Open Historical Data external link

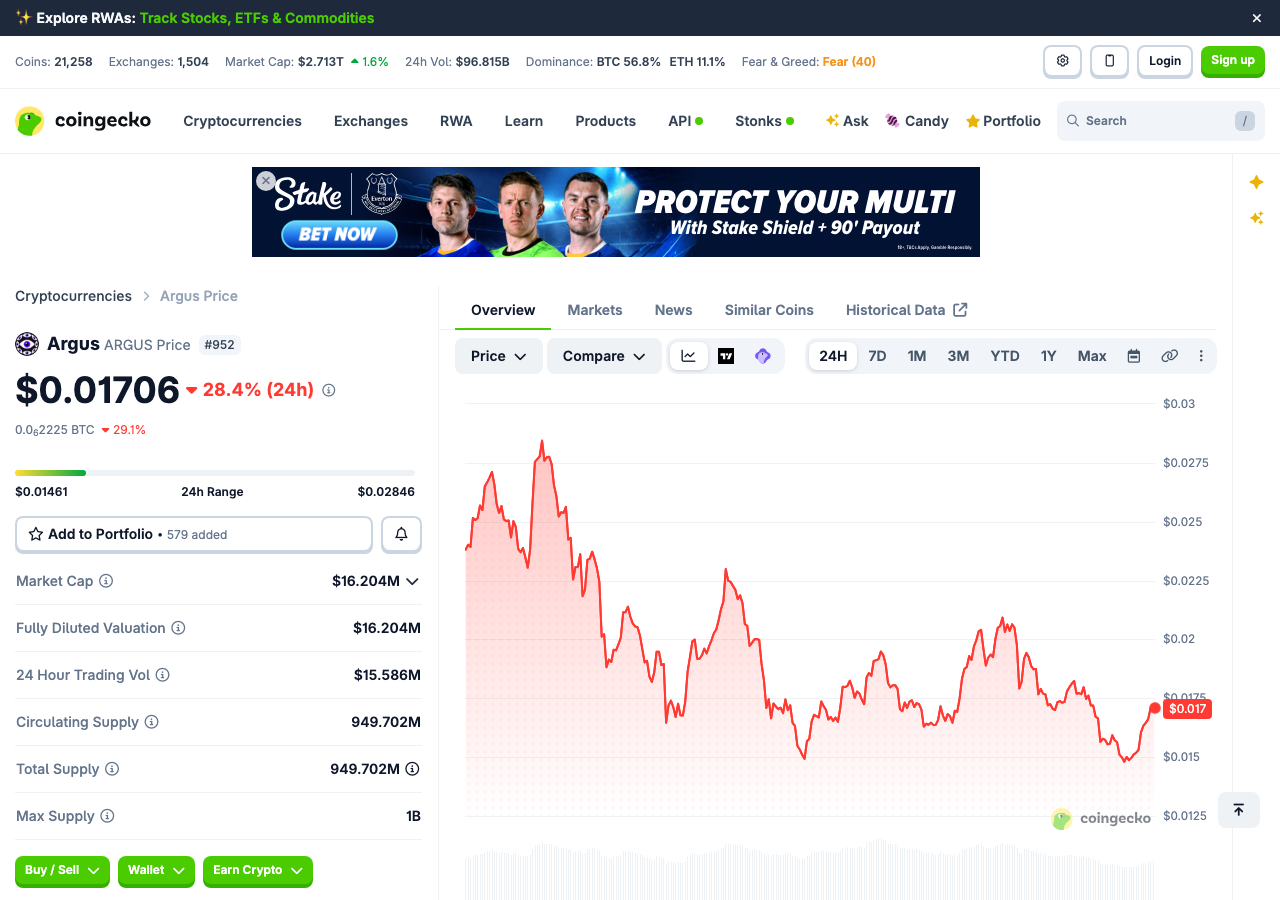[x=906, y=310]
